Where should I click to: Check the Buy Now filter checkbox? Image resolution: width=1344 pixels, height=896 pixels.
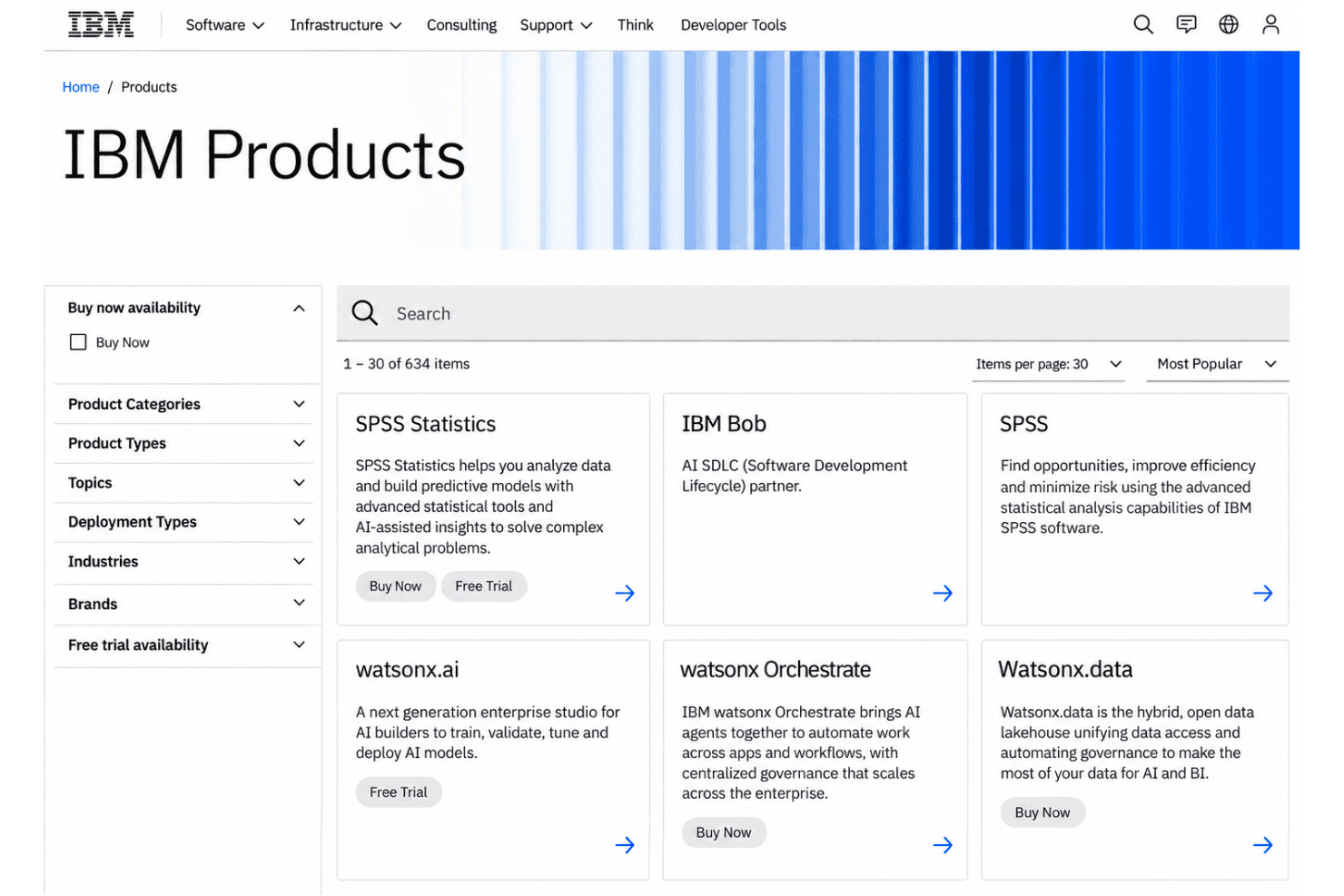coord(78,342)
